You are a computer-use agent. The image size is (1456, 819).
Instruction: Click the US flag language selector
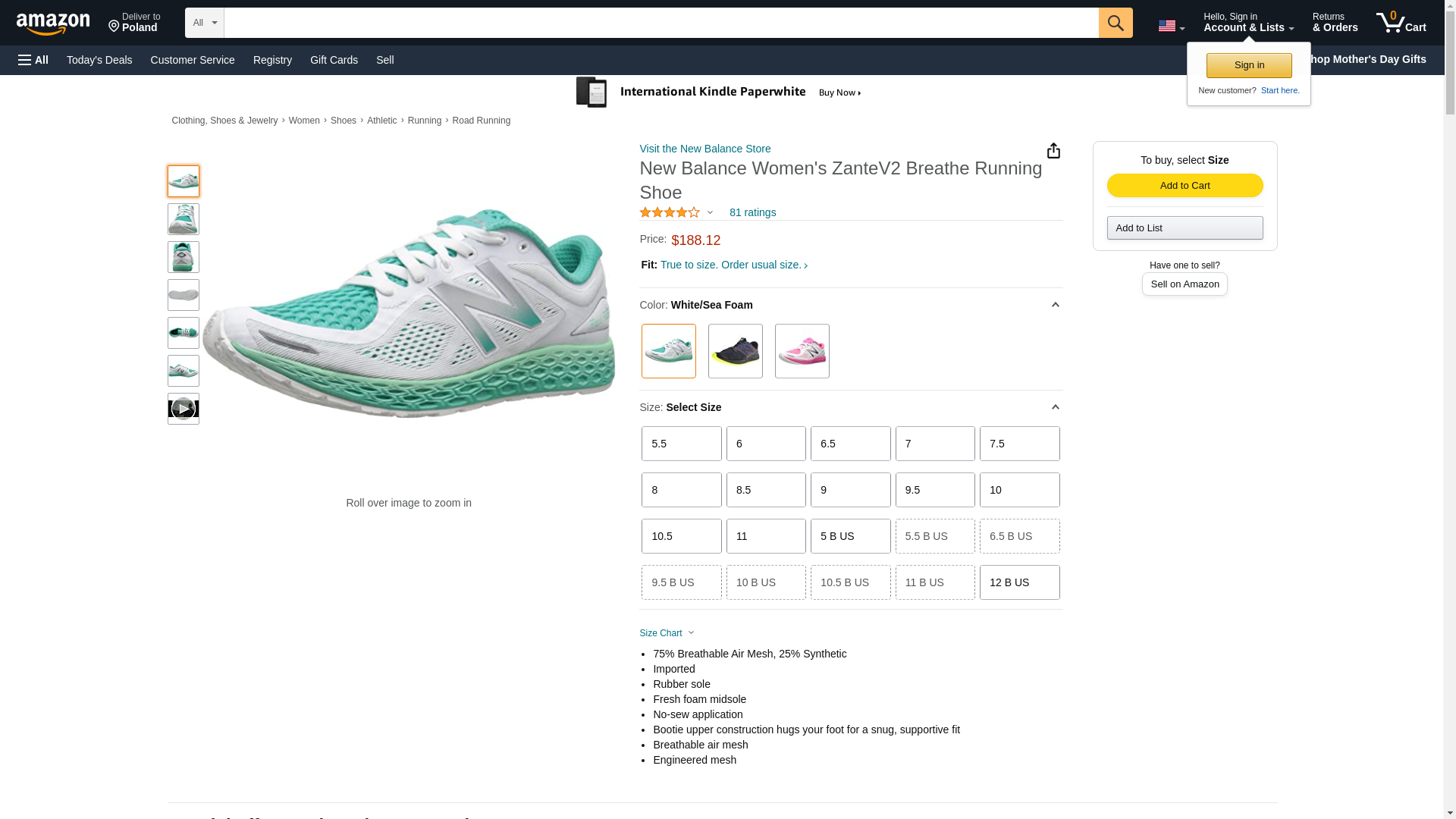pyautogui.click(x=1170, y=26)
